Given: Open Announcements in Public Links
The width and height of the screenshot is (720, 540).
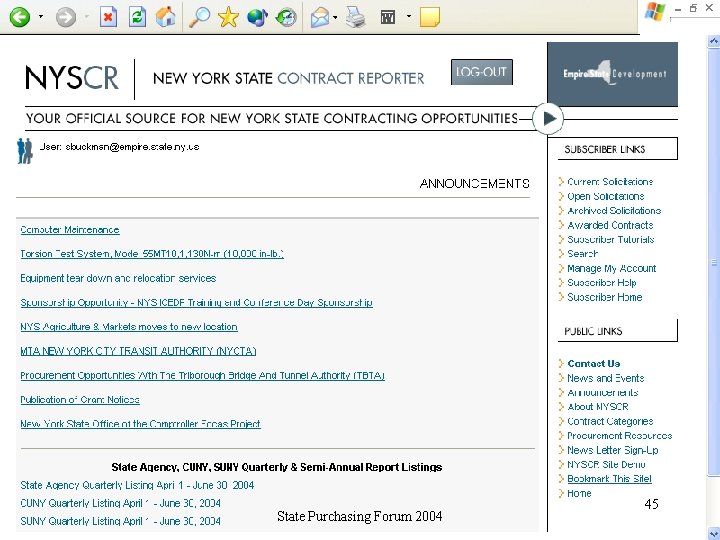Looking at the screenshot, I should tap(602, 393).
